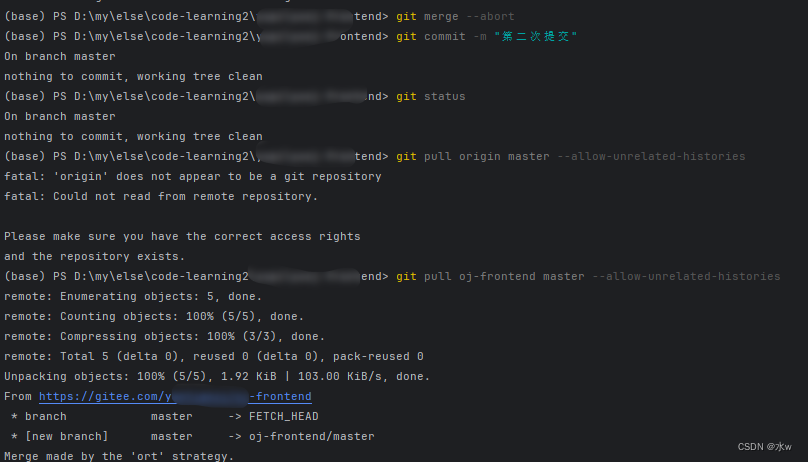Viewport: 808px width, 462px height.
Task: Open the gitee.com frontend repository link
Action: 175,396
